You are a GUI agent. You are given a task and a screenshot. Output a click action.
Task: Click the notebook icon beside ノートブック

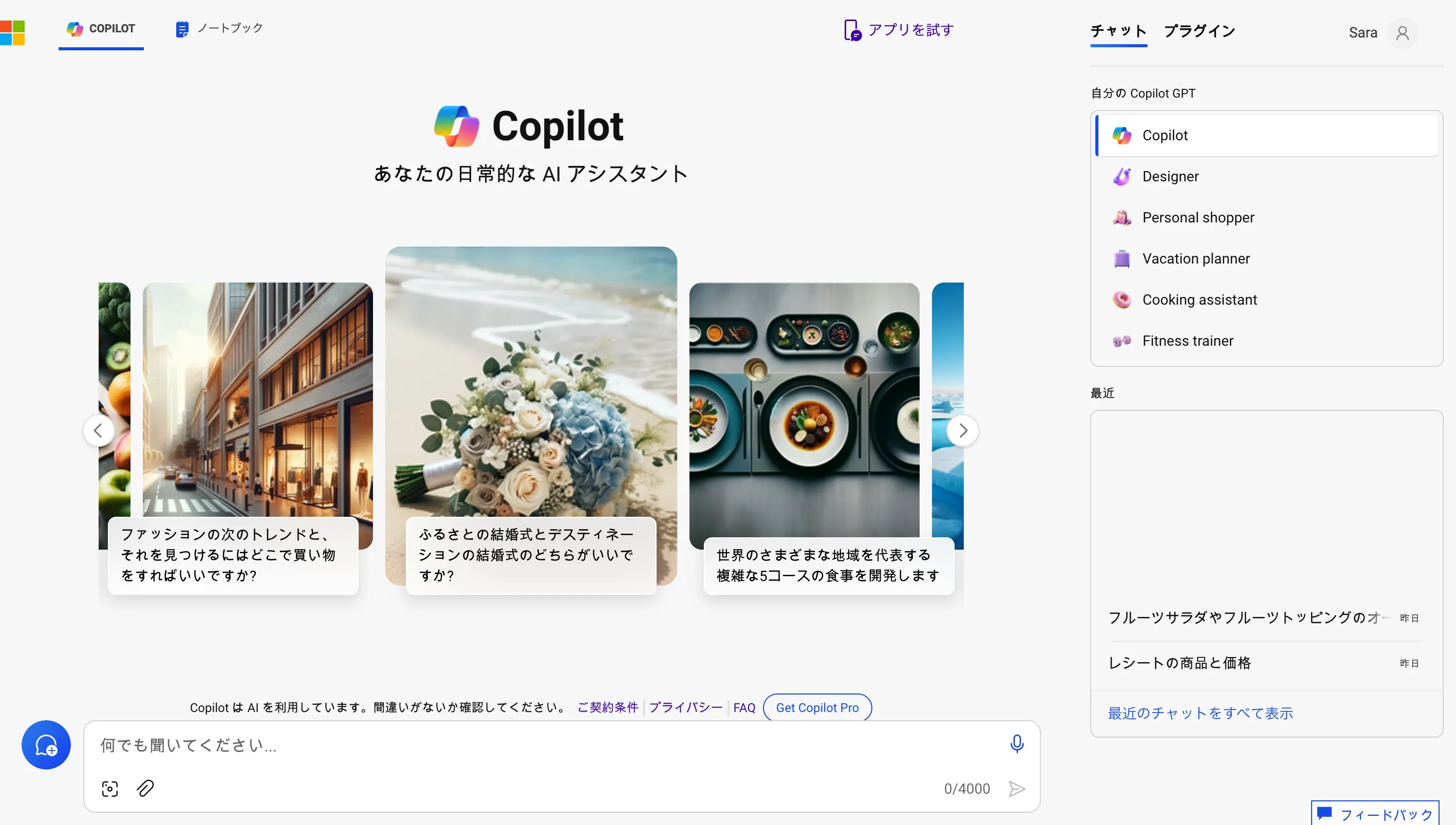pos(182,29)
